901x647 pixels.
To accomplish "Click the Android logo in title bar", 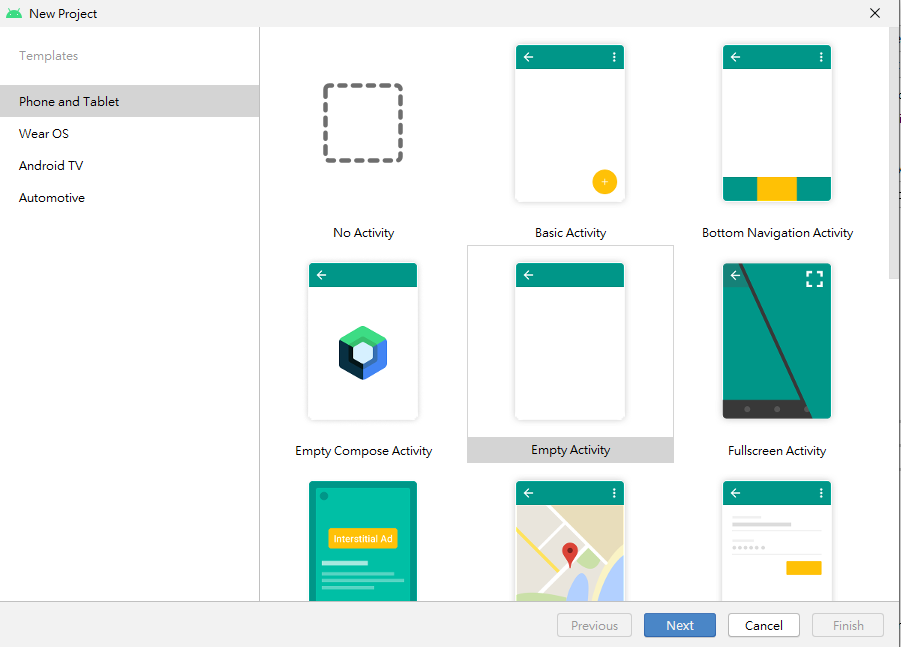I will (14, 13).
